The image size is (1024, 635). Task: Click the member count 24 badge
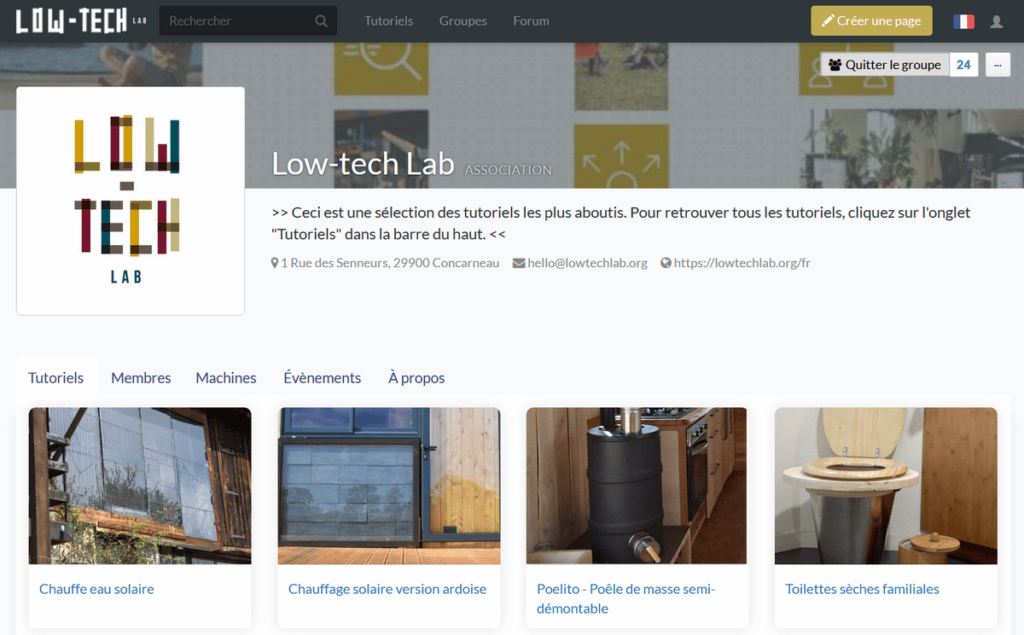click(963, 65)
